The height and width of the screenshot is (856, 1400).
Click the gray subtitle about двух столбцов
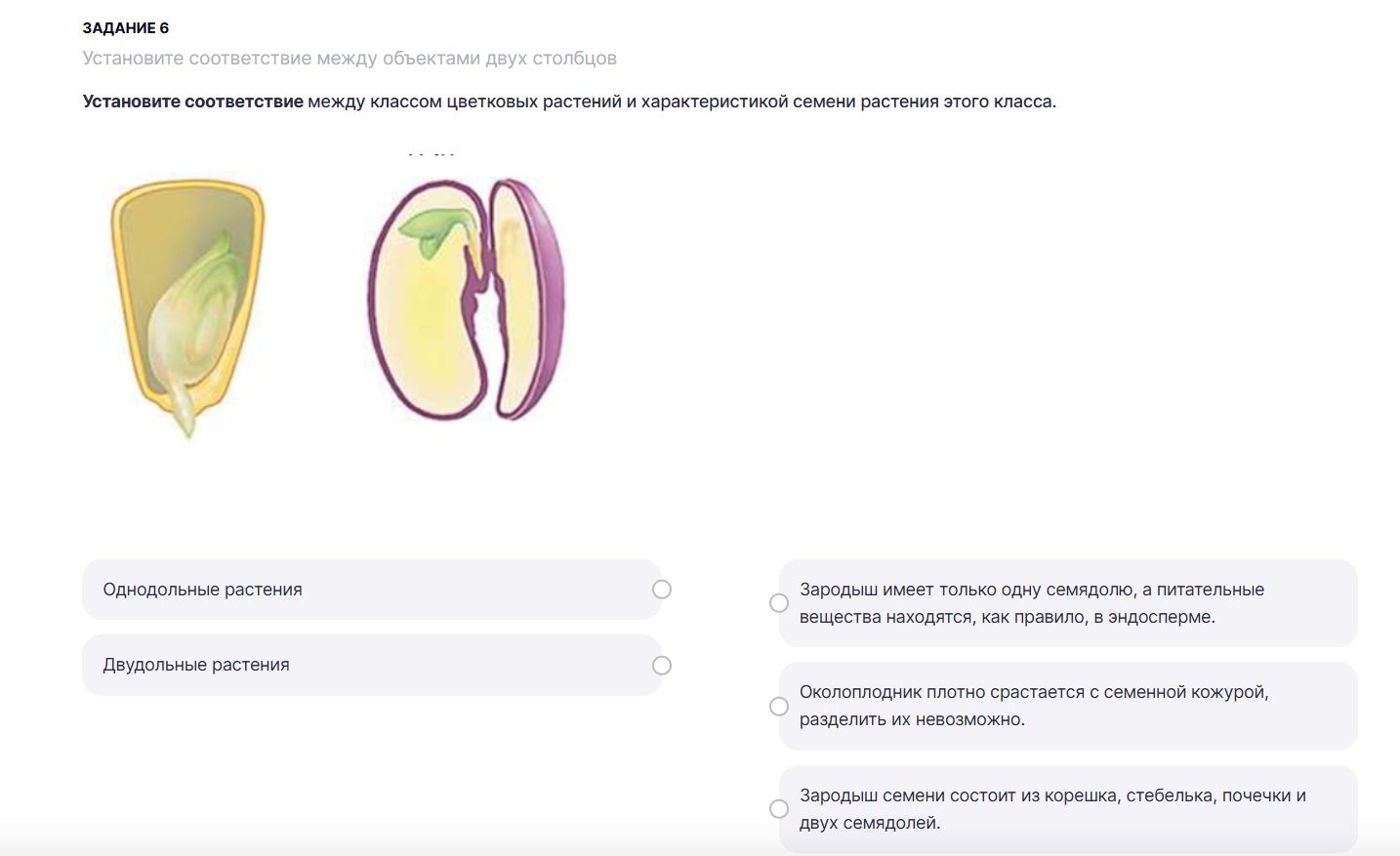[350, 59]
